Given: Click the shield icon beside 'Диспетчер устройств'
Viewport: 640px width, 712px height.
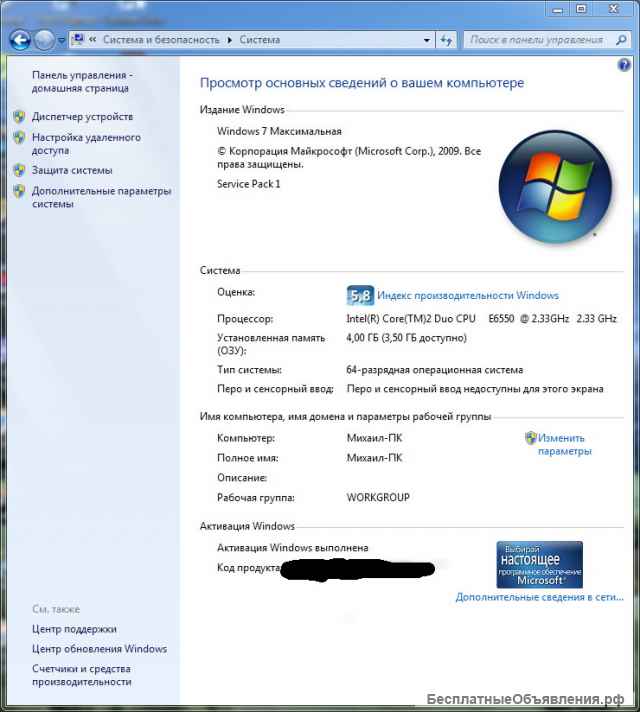Looking at the screenshot, I should point(19,117).
